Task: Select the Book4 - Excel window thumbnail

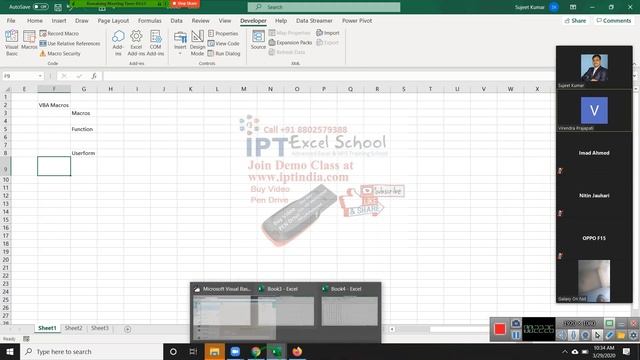Action: (x=349, y=306)
